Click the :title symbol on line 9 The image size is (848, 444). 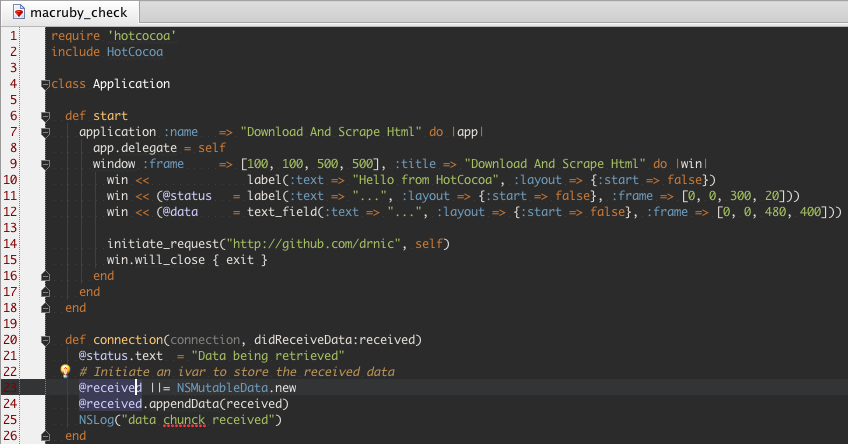pyautogui.click(x=415, y=164)
